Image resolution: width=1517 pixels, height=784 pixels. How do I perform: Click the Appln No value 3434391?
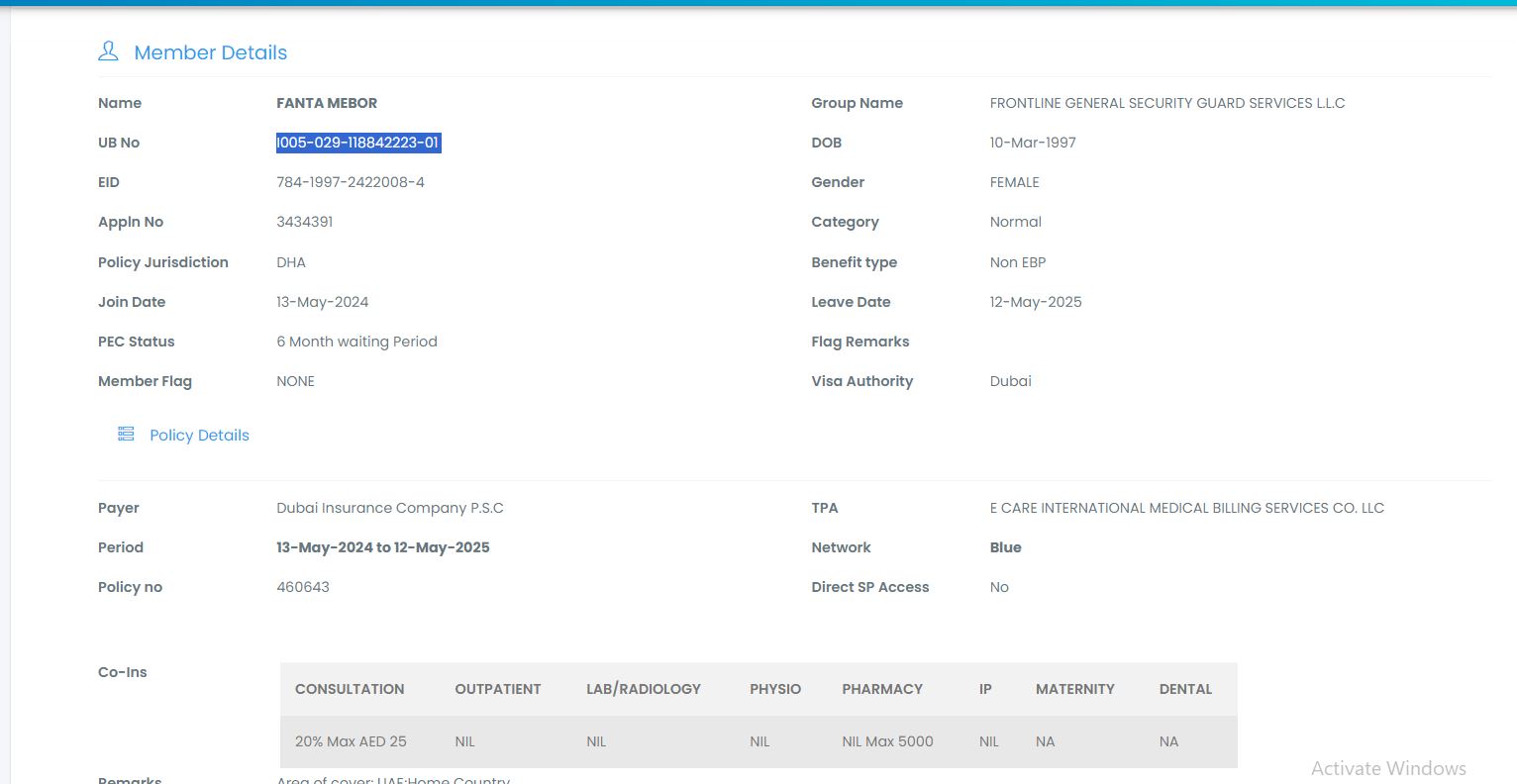305,222
